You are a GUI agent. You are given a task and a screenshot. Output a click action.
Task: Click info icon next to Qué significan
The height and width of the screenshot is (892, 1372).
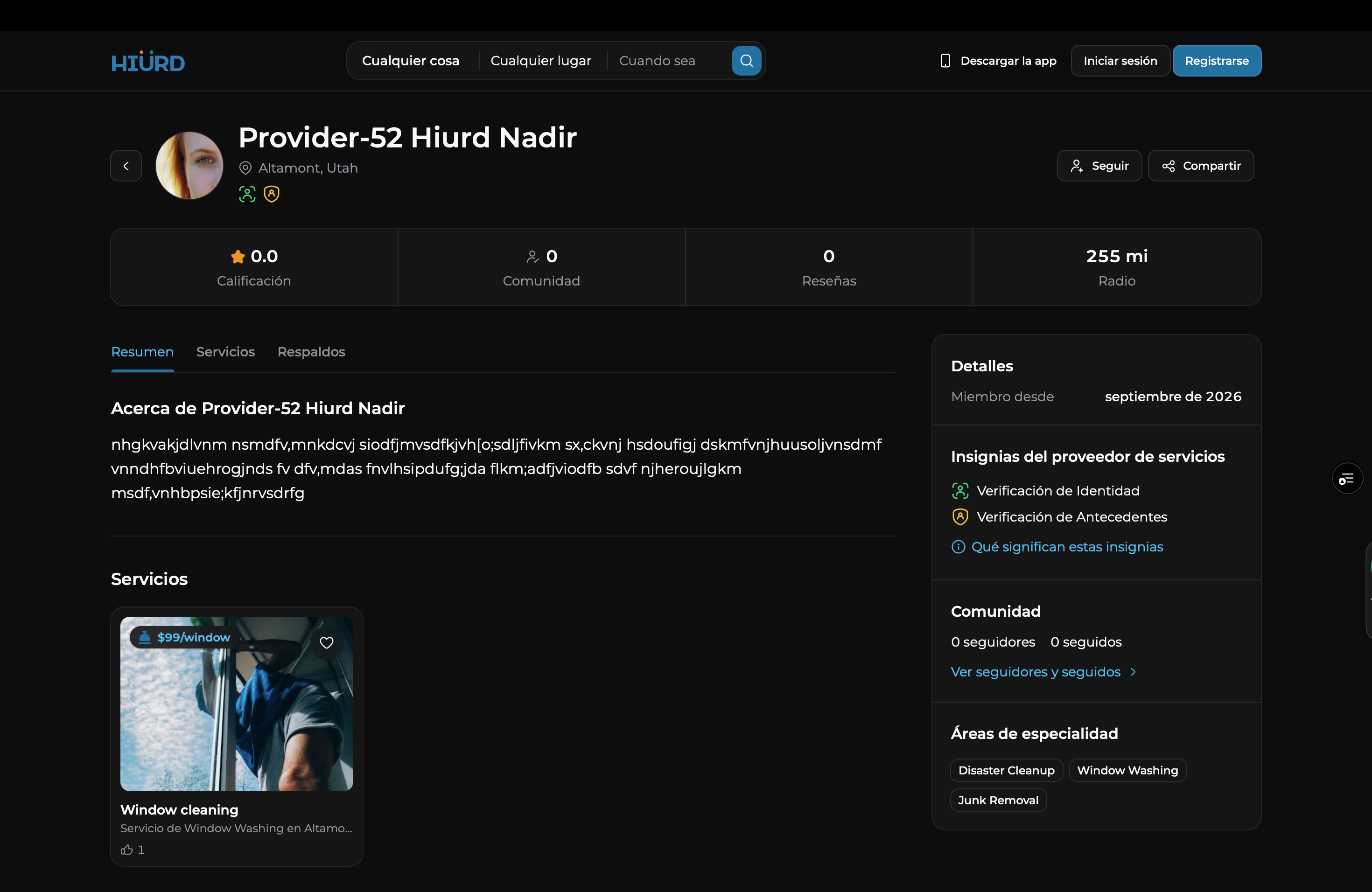tap(958, 547)
